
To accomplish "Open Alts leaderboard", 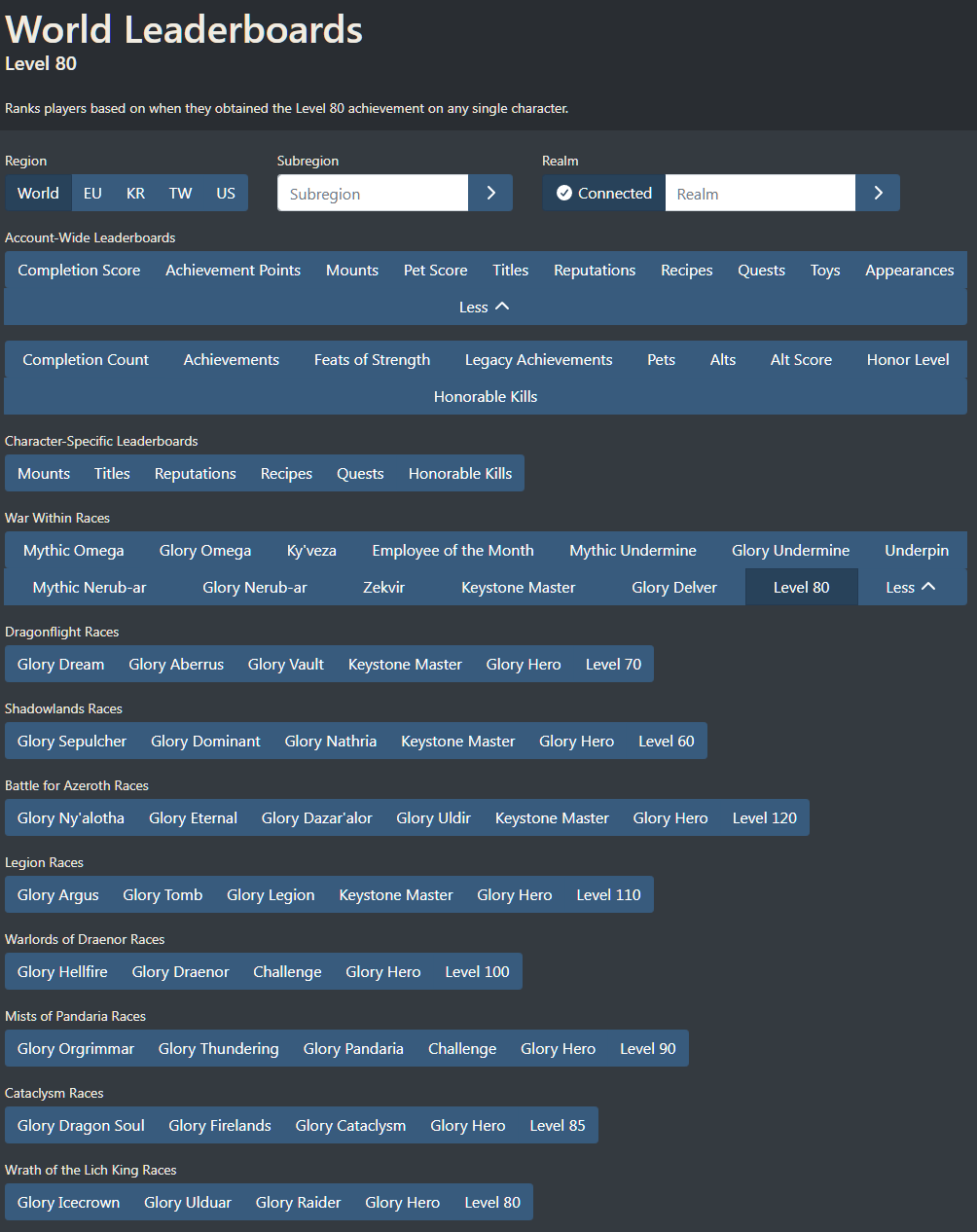I will (x=723, y=359).
